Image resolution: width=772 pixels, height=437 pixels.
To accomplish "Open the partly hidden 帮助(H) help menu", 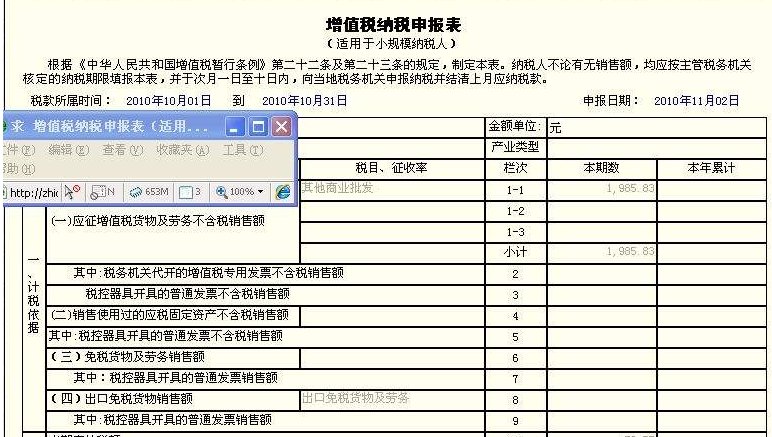I will pos(19,169).
